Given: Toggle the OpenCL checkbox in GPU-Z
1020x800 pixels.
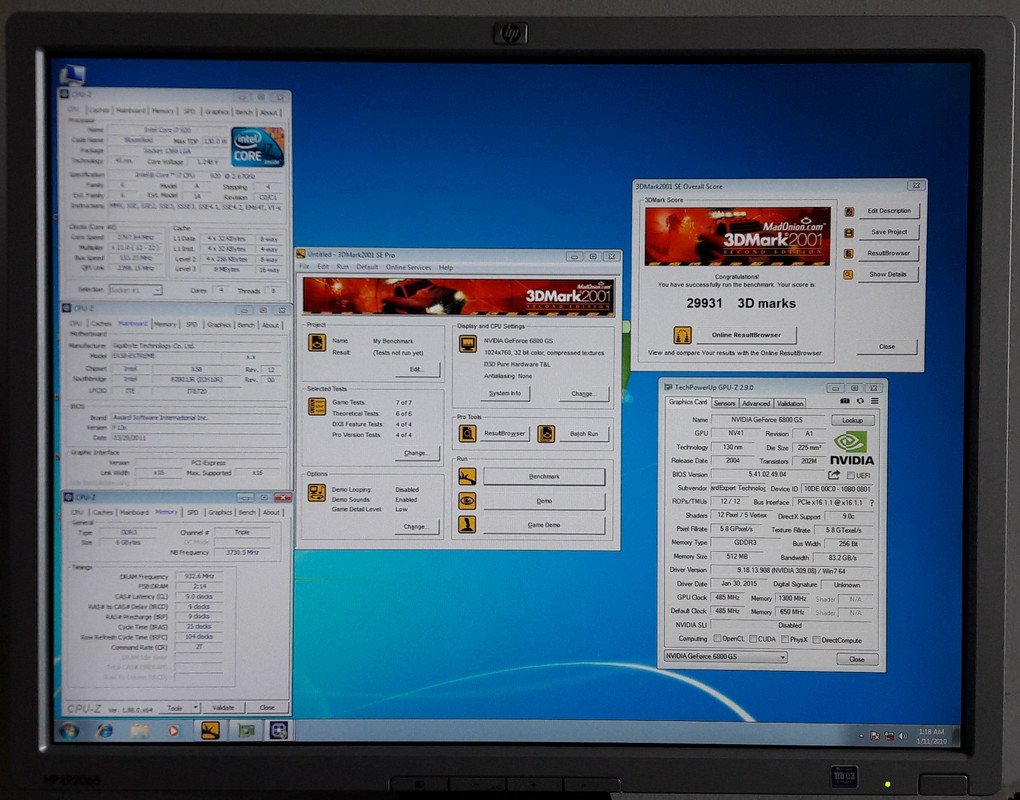Looking at the screenshot, I should 717,639.
